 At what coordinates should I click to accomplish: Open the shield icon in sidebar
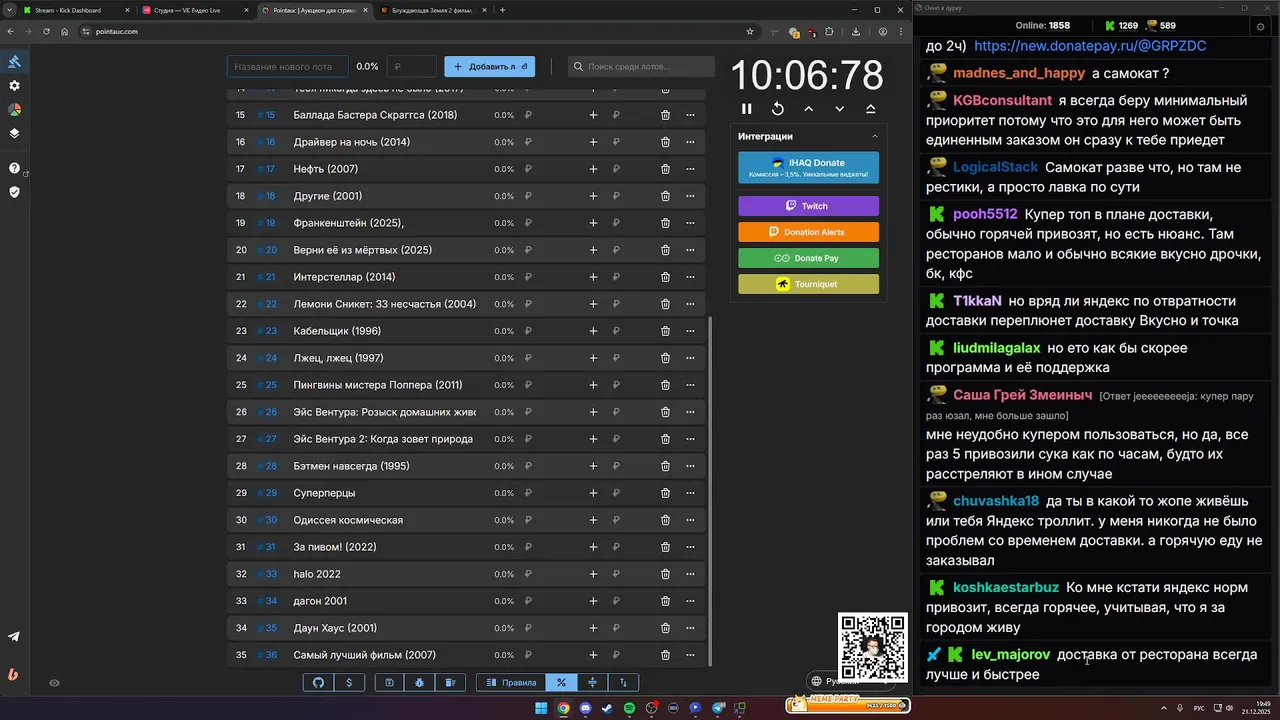coord(14,192)
